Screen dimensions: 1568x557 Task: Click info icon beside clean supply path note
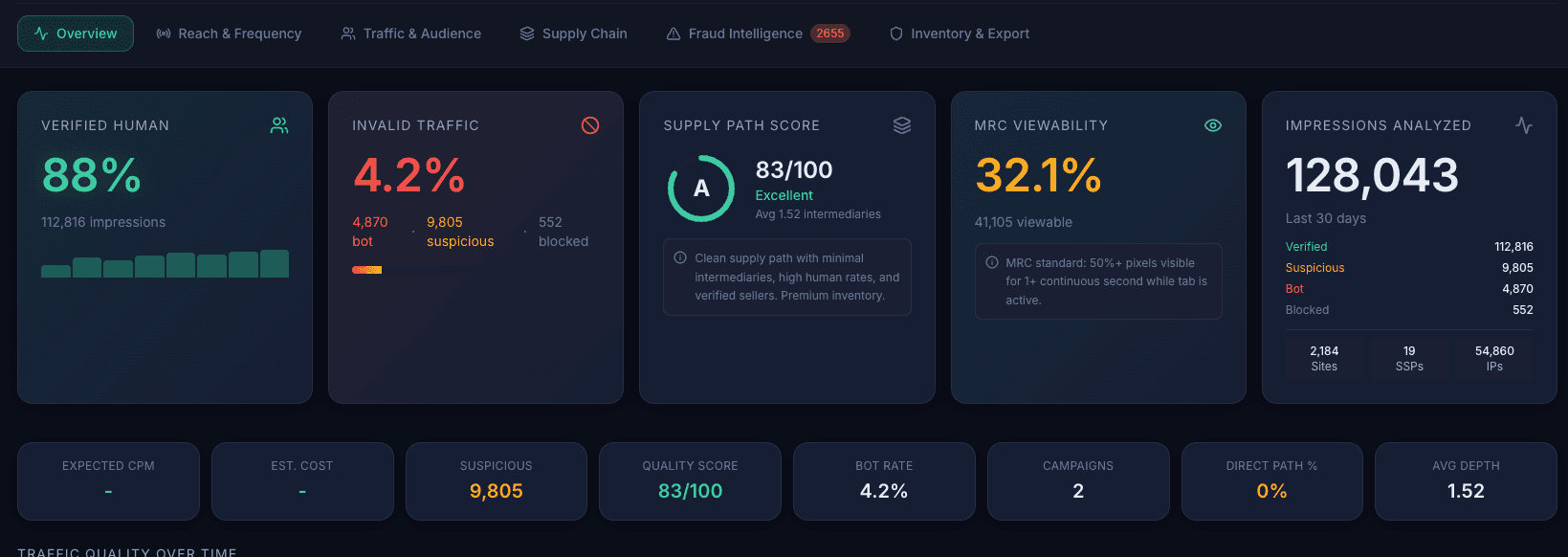coord(680,257)
